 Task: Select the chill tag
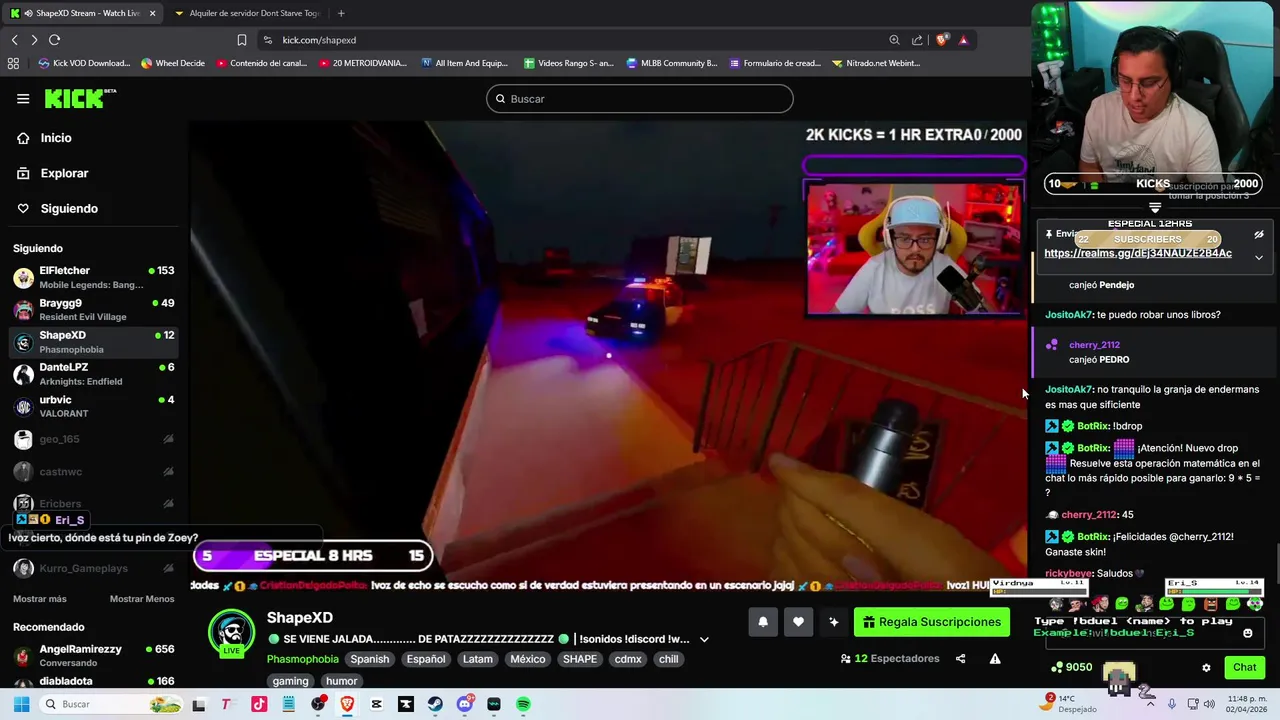pyautogui.click(x=668, y=659)
